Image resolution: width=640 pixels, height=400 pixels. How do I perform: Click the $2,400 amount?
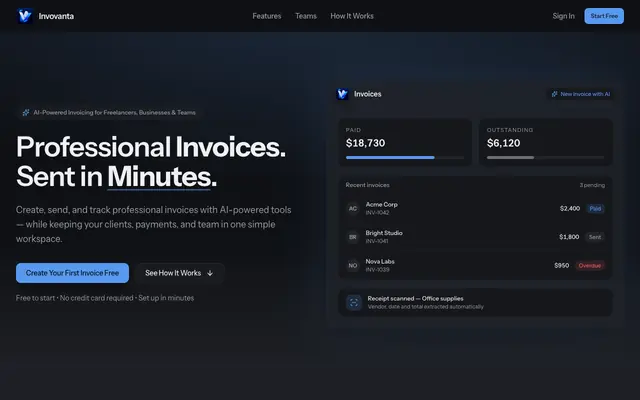(570, 209)
